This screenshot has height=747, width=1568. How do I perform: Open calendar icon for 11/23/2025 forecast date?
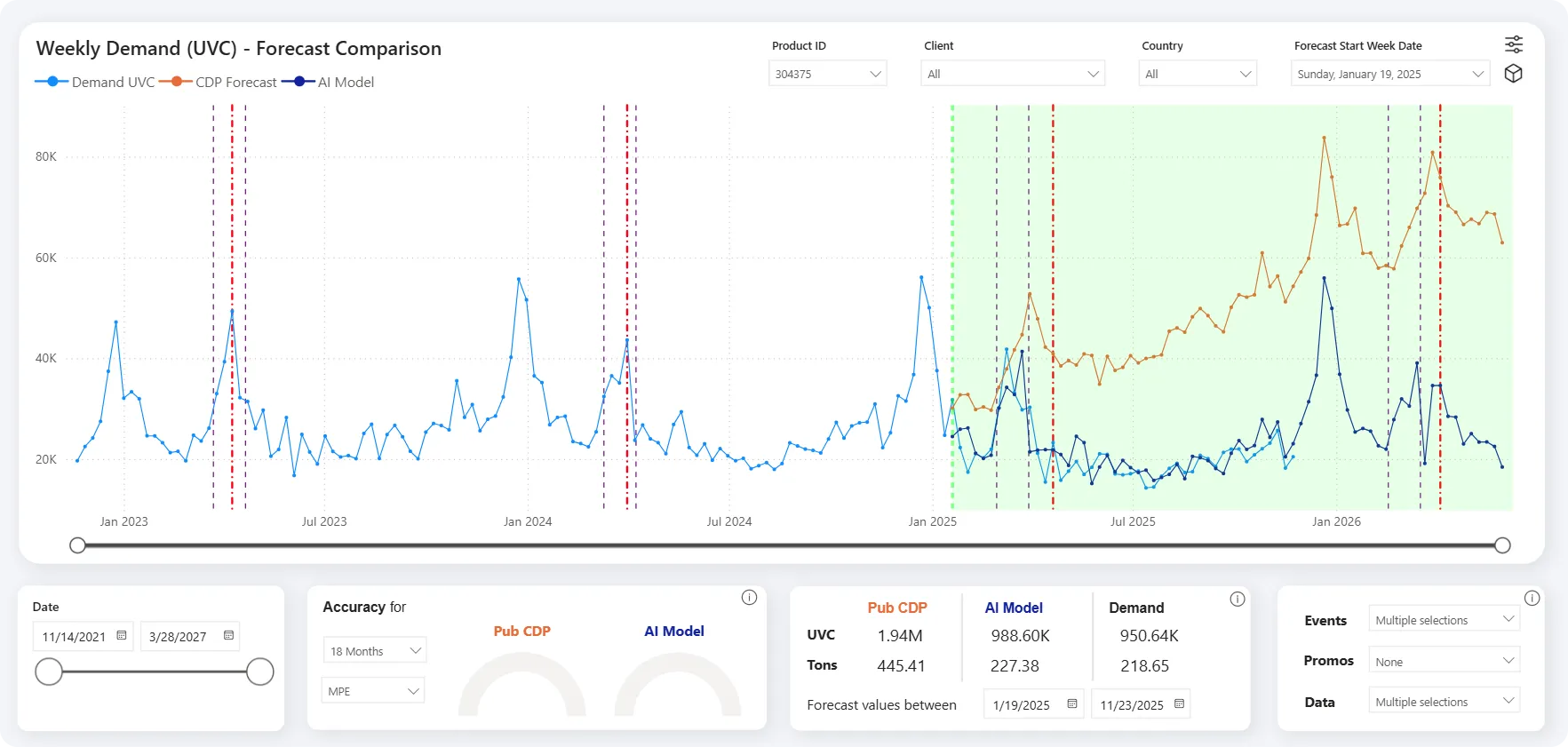point(1179,704)
